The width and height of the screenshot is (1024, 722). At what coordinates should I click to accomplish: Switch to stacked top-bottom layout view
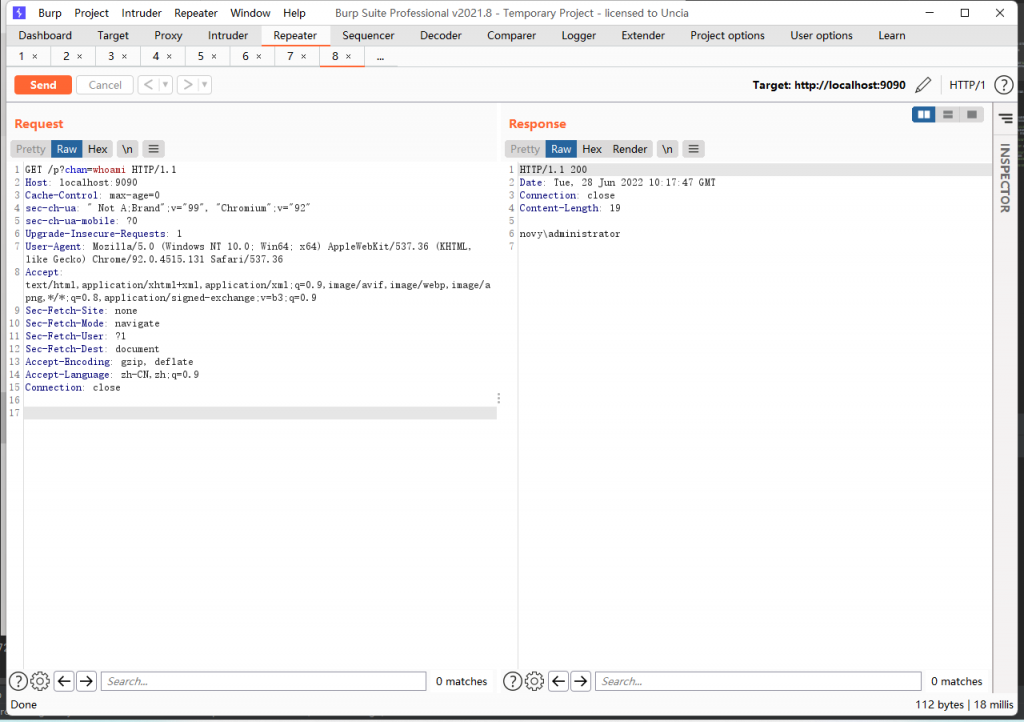[x=947, y=115]
